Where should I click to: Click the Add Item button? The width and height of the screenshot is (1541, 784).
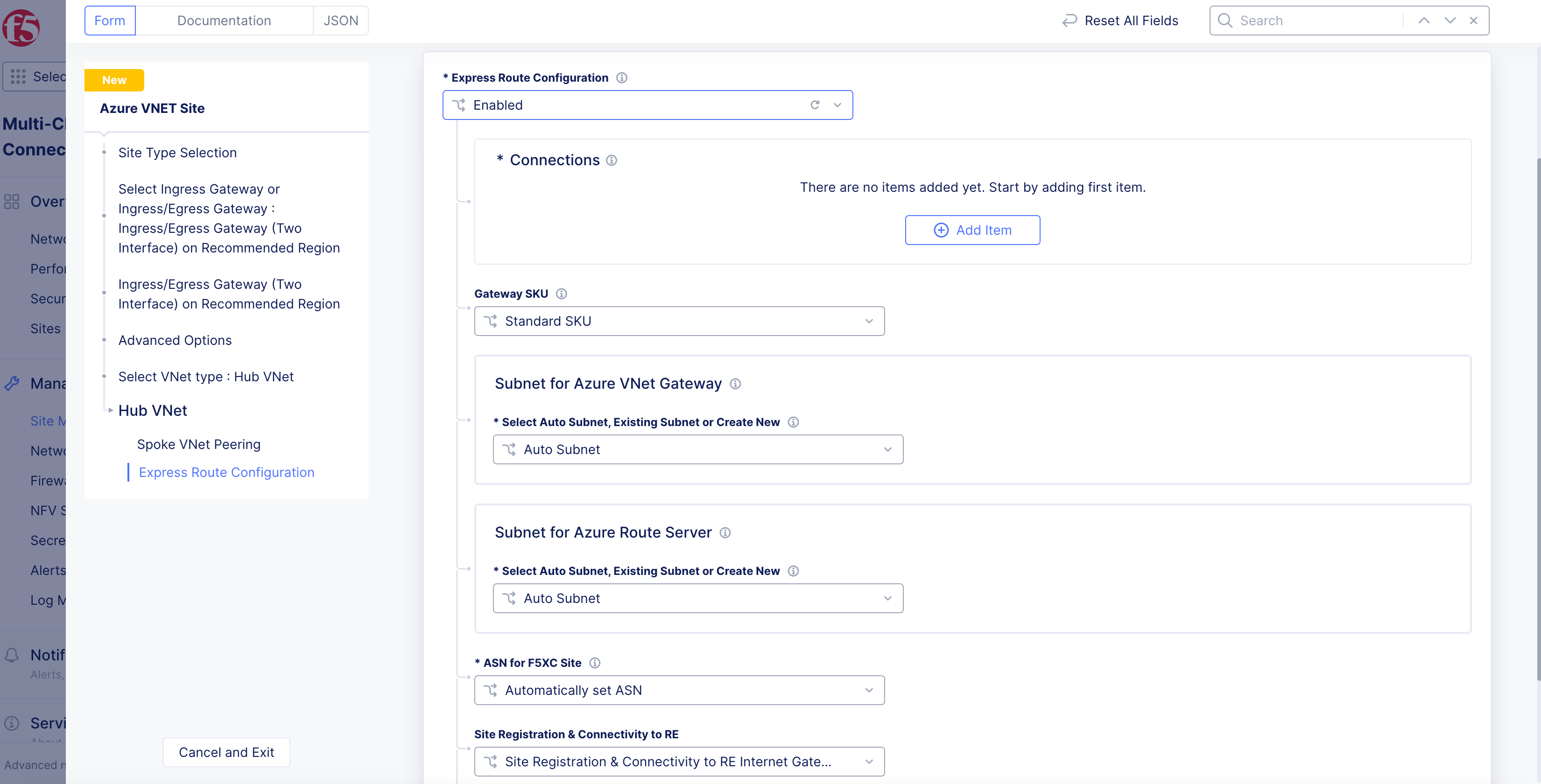coord(972,230)
